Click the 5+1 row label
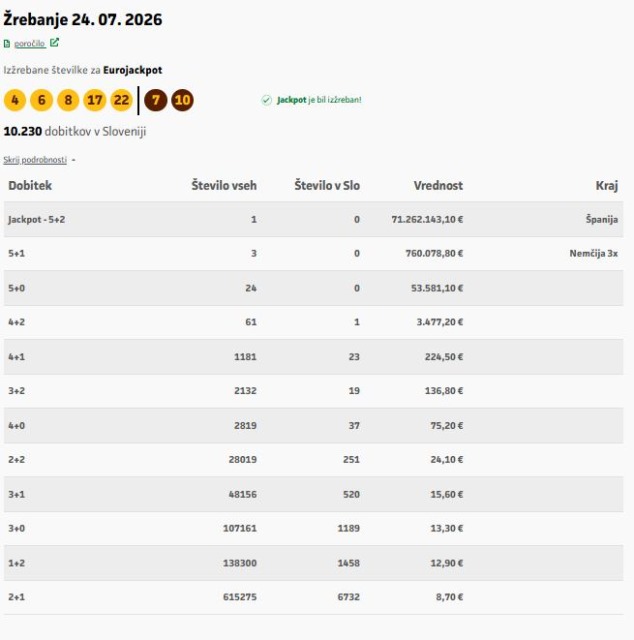 click(x=17, y=253)
